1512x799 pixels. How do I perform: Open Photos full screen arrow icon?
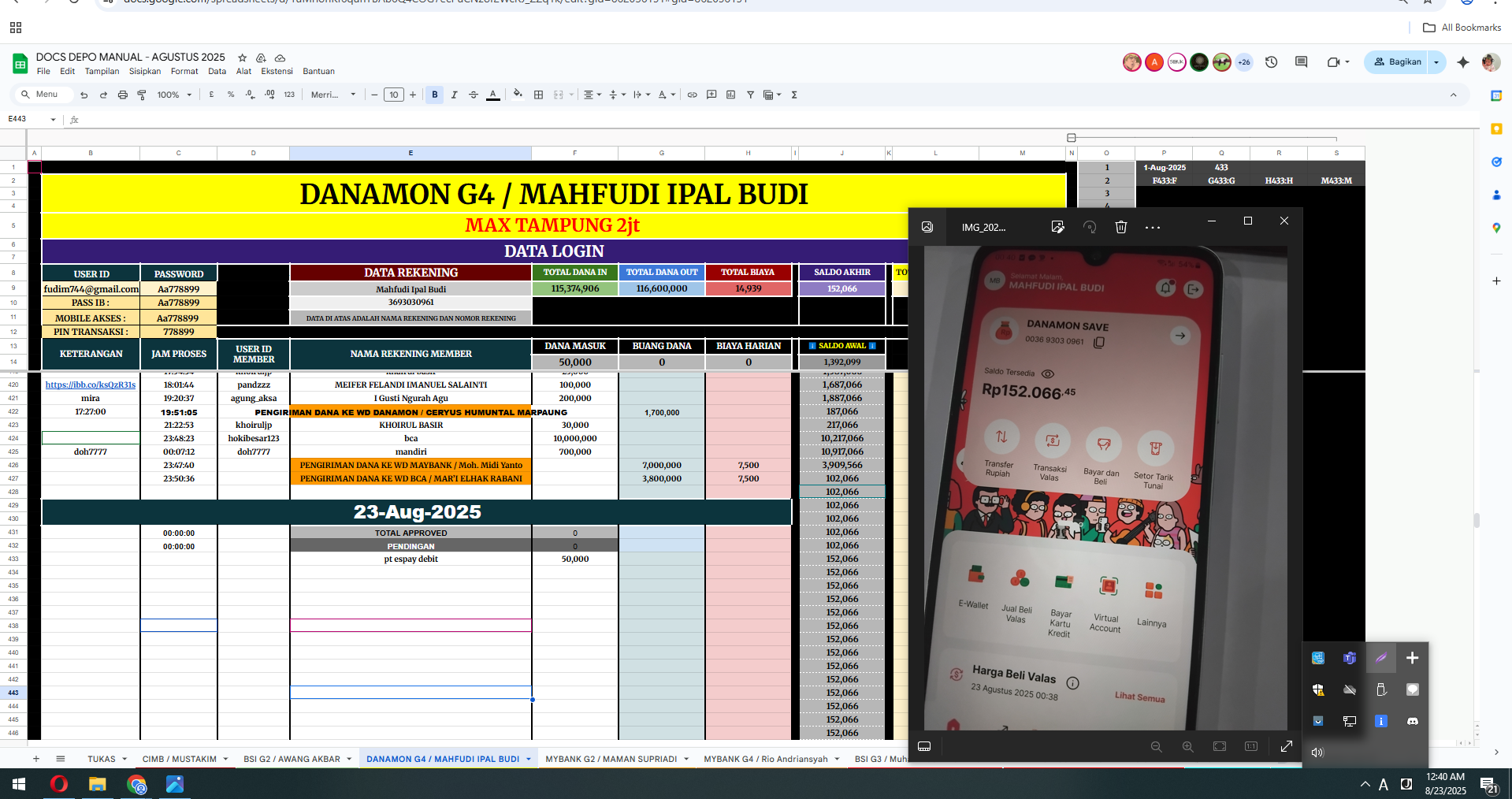pos(1287,746)
